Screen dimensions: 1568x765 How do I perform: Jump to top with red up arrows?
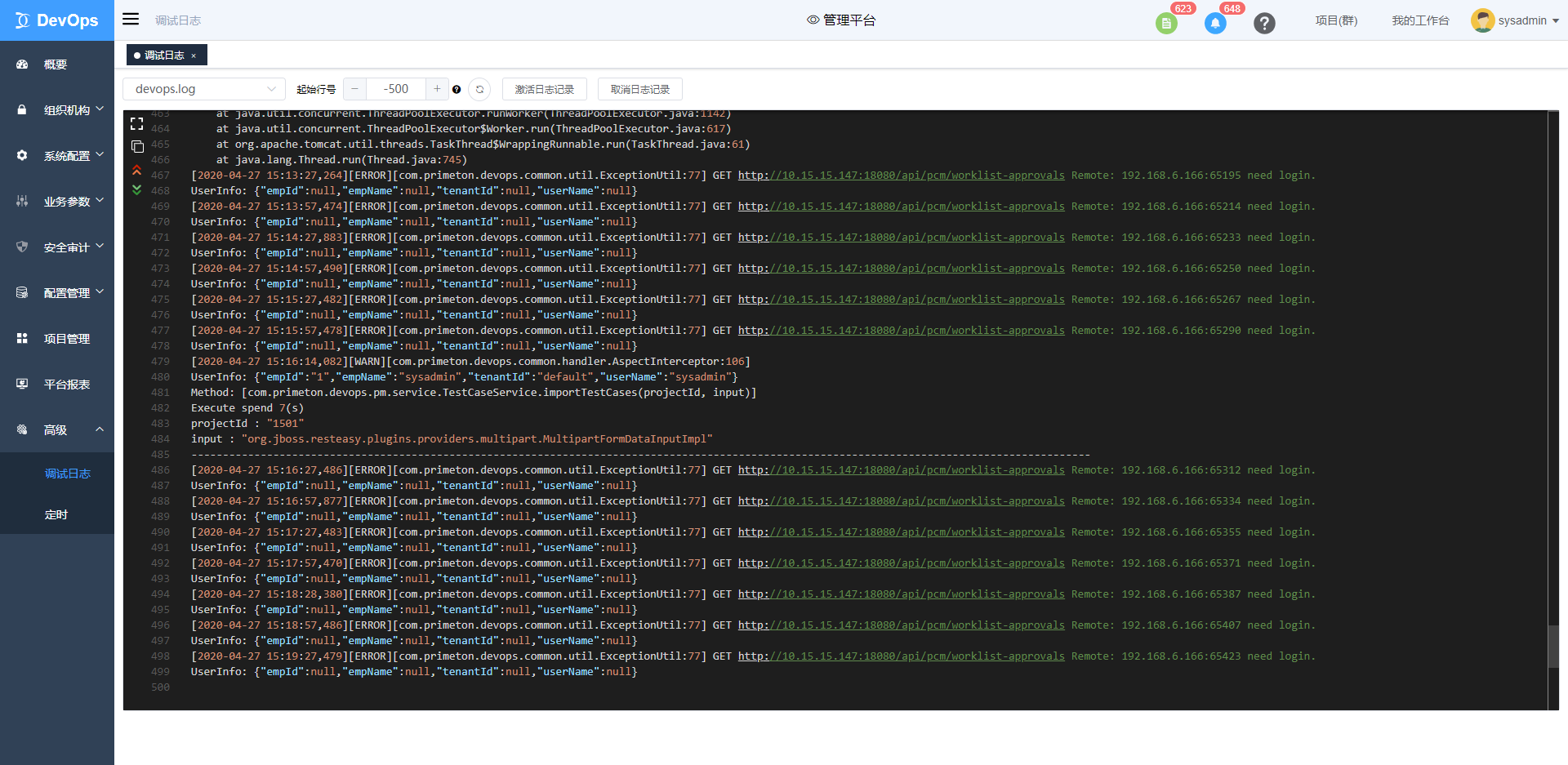pyautogui.click(x=136, y=170)
